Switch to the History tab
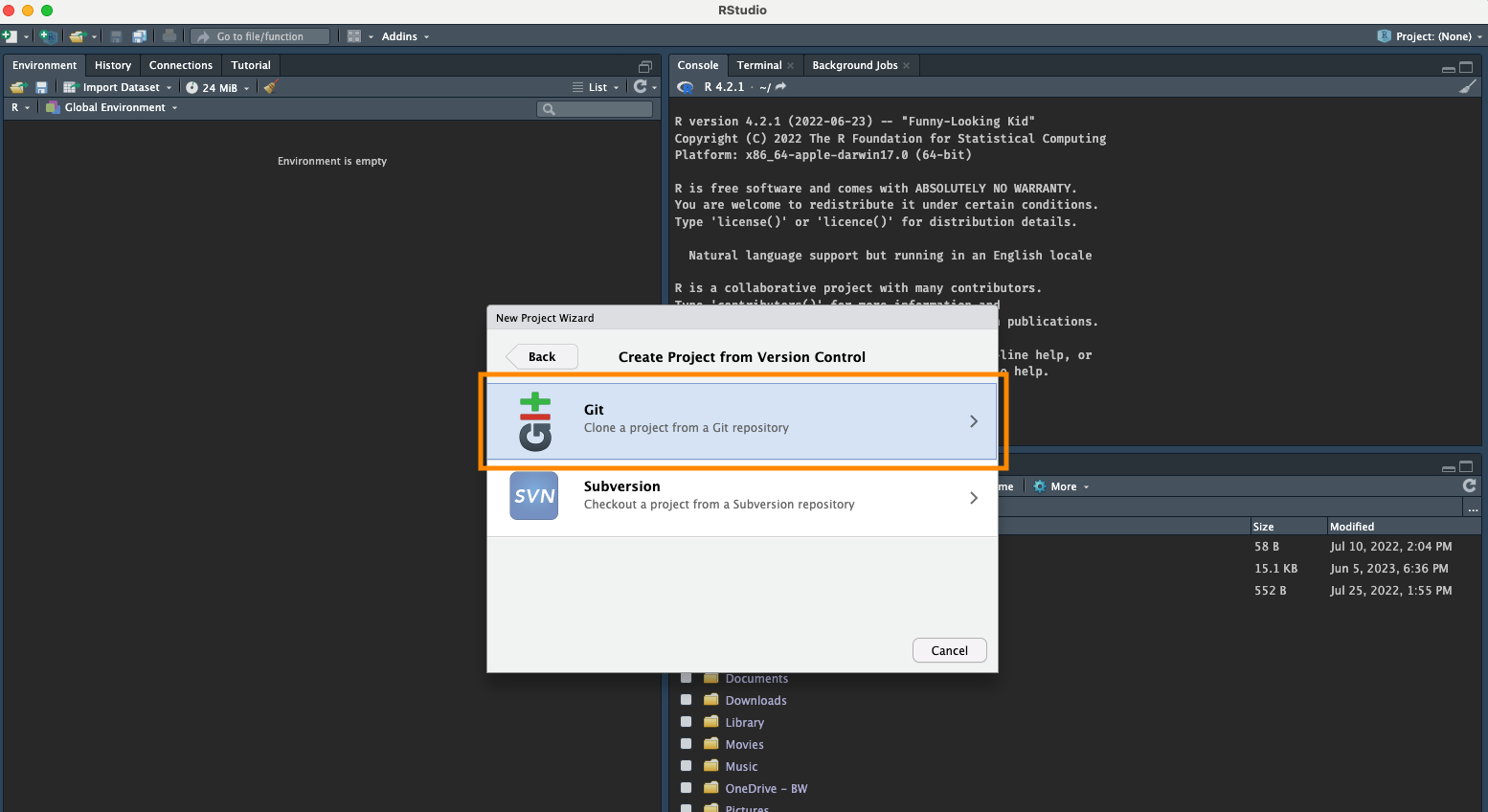Image resolution: width=1488 pixels, height=812 pixels. 112,65
